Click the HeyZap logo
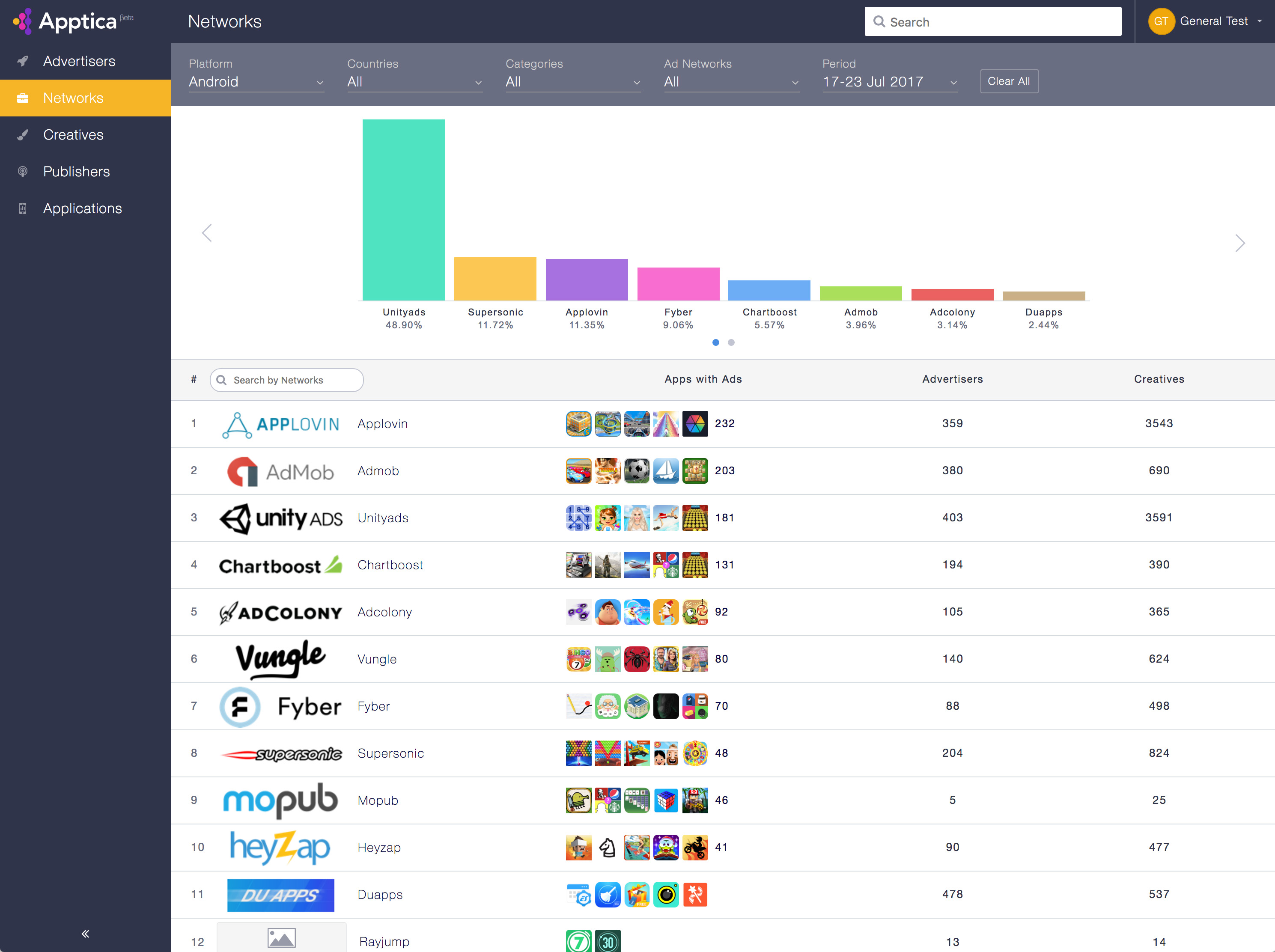This screenshot has width=1275, height=952. (281, 848)
